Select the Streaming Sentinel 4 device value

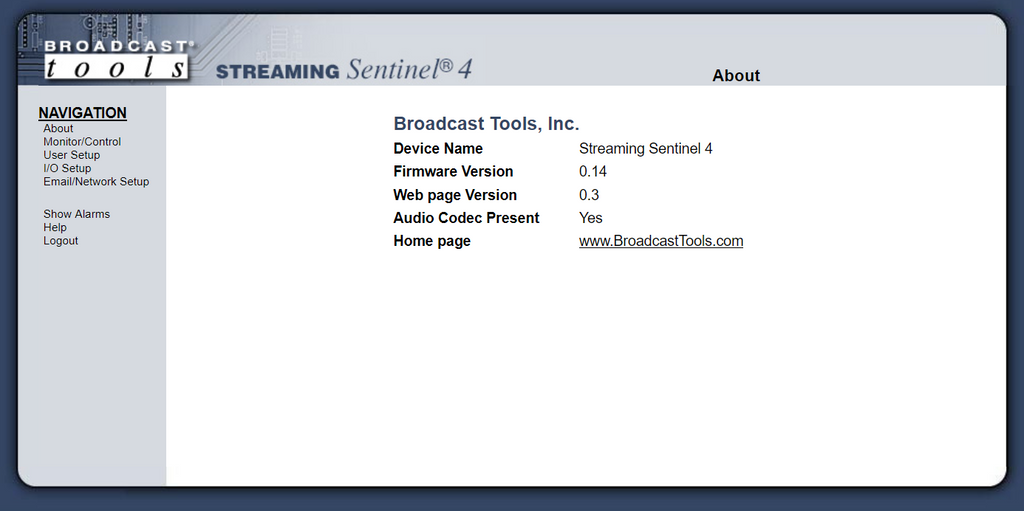[x=646, y=149]
